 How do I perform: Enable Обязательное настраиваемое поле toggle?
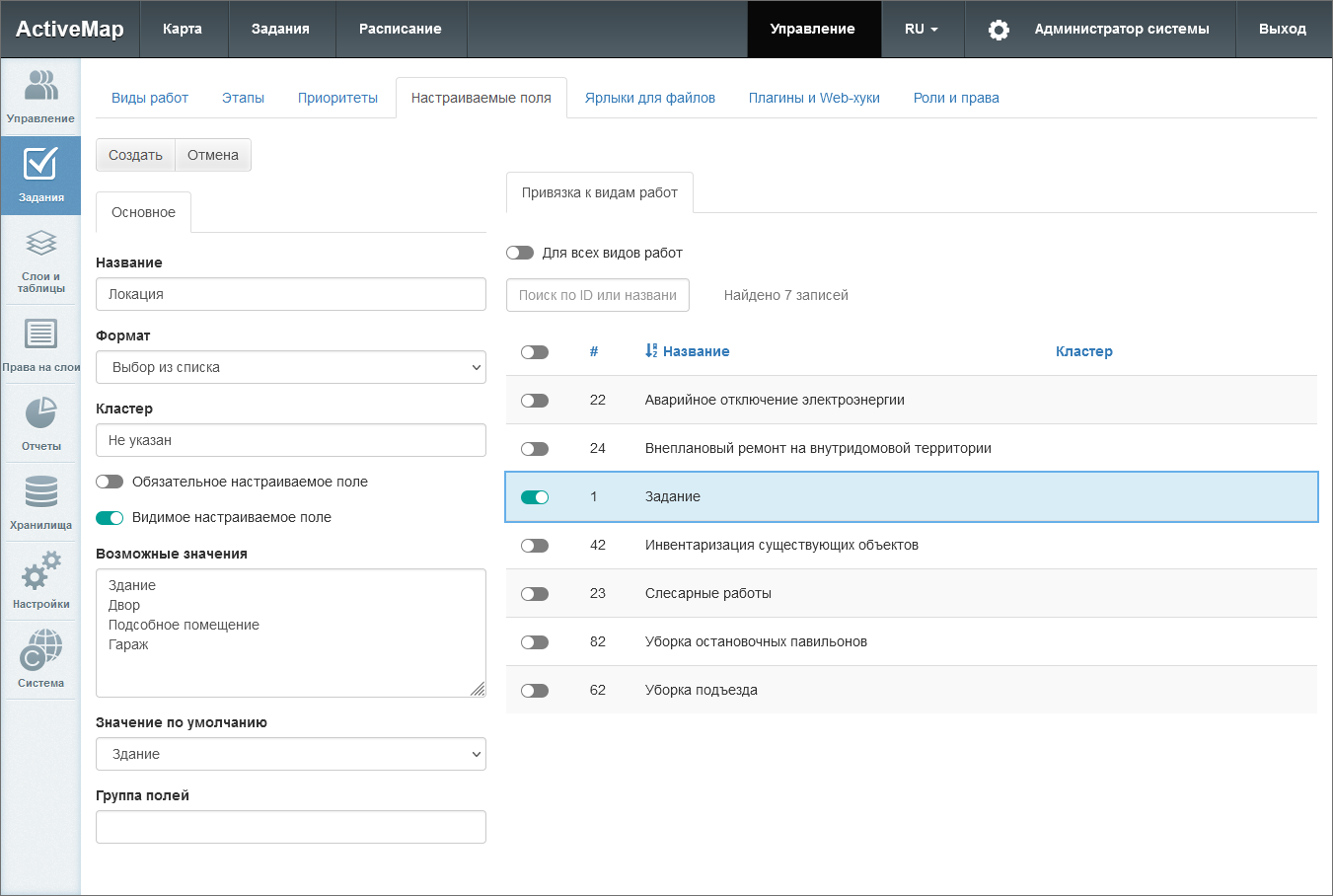click(110, 482)
